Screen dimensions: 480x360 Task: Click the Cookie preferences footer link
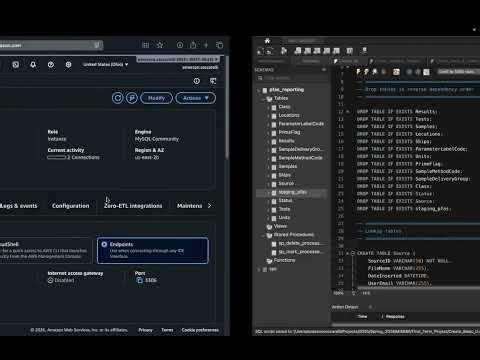(x=200, y=330)
